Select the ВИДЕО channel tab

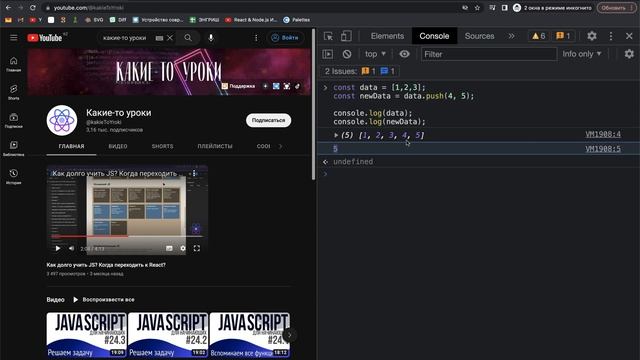click(x=118, y=146)
